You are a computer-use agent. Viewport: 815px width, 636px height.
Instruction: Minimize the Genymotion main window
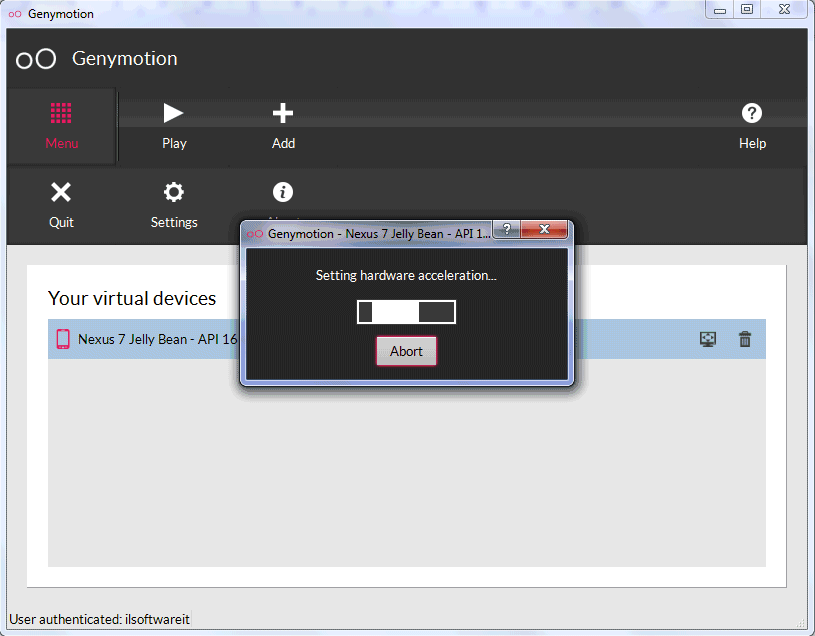point(720,10)
